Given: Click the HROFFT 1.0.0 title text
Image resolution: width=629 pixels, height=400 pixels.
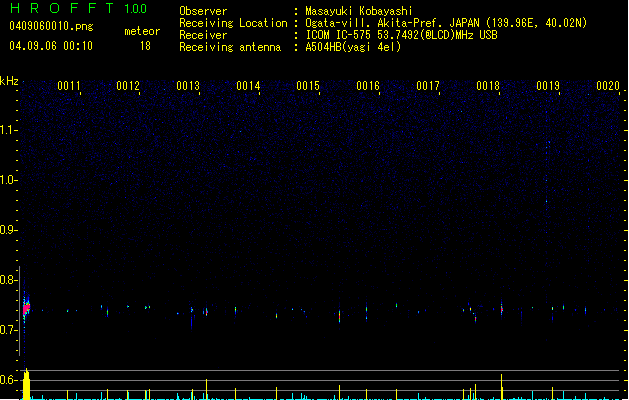Looking at the screenshot, I should click(79, 8).
